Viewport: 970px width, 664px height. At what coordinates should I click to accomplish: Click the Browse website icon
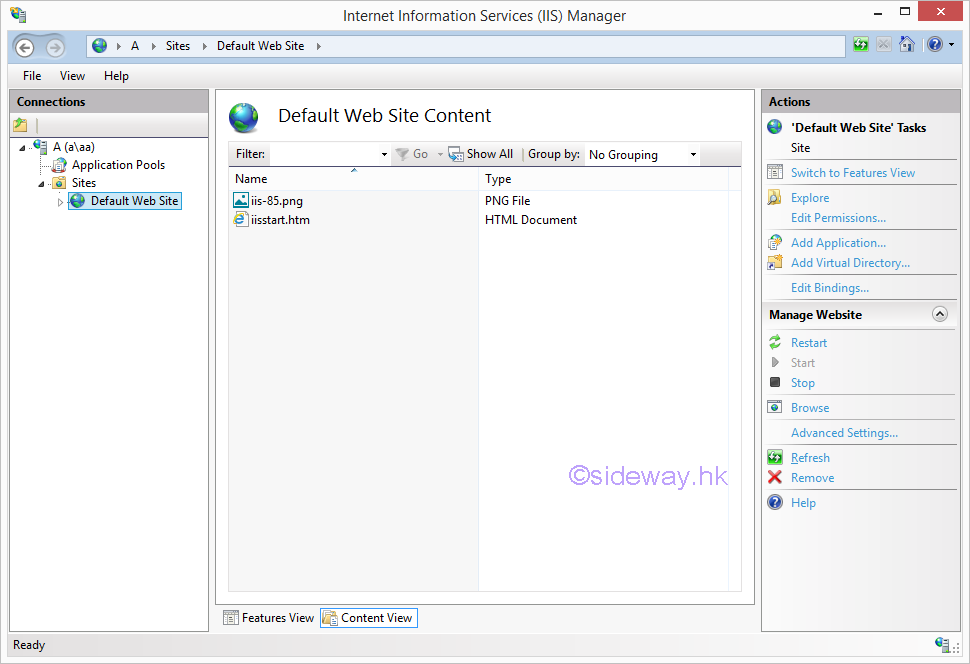click(x=775, y=407)
